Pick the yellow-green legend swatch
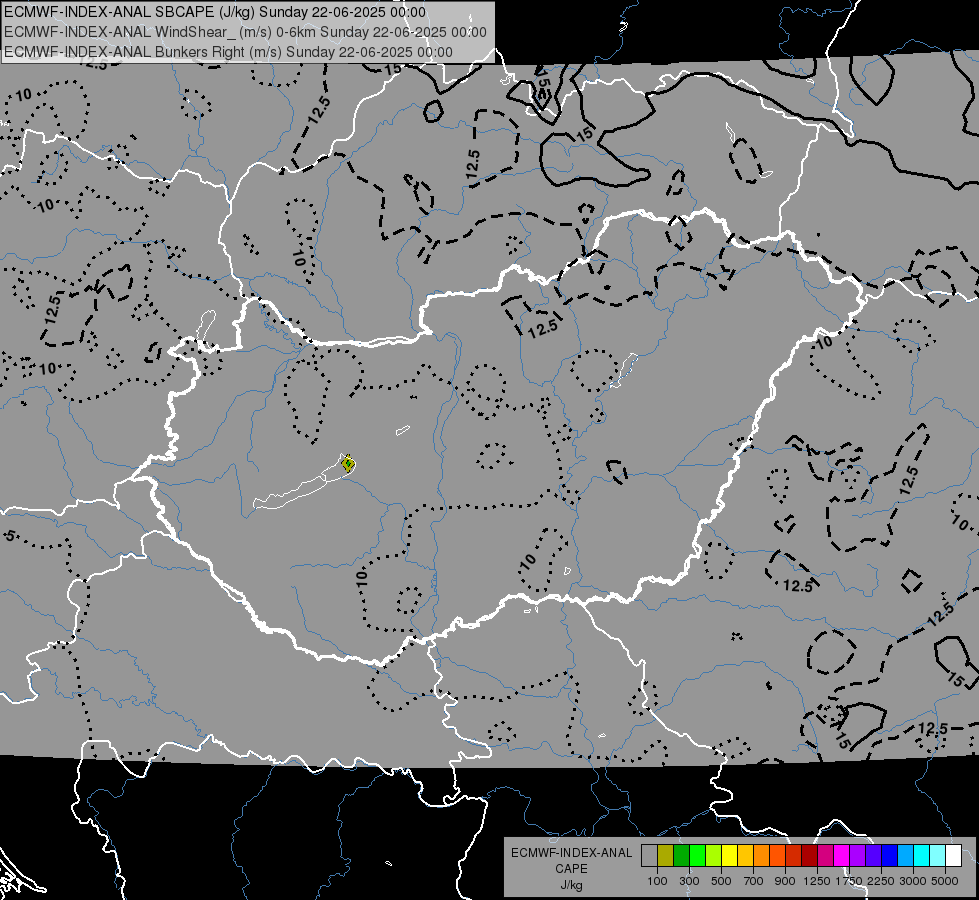 click(x=714, y=856)
